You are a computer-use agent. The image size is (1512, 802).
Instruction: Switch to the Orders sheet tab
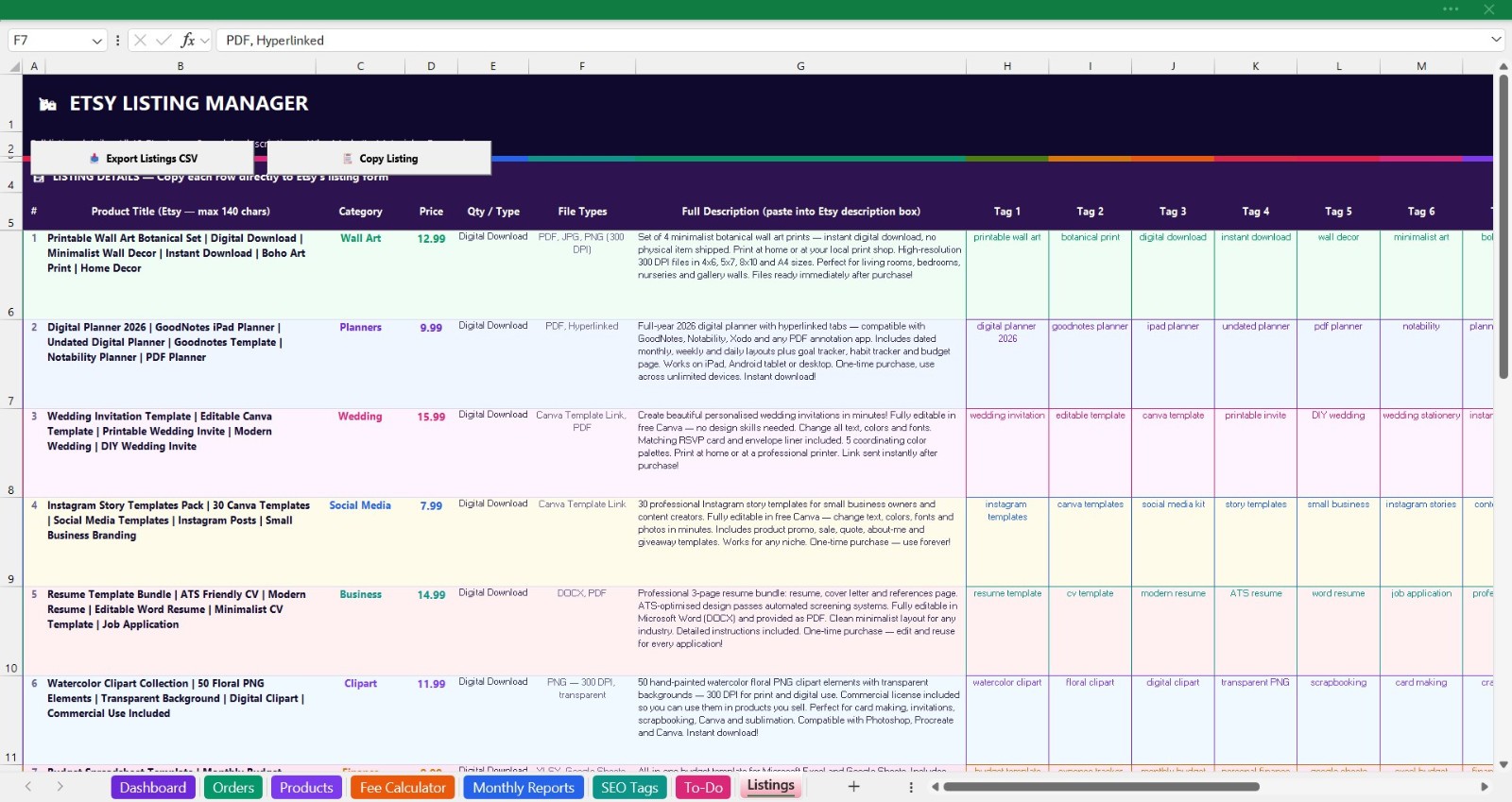coord(233,787)
